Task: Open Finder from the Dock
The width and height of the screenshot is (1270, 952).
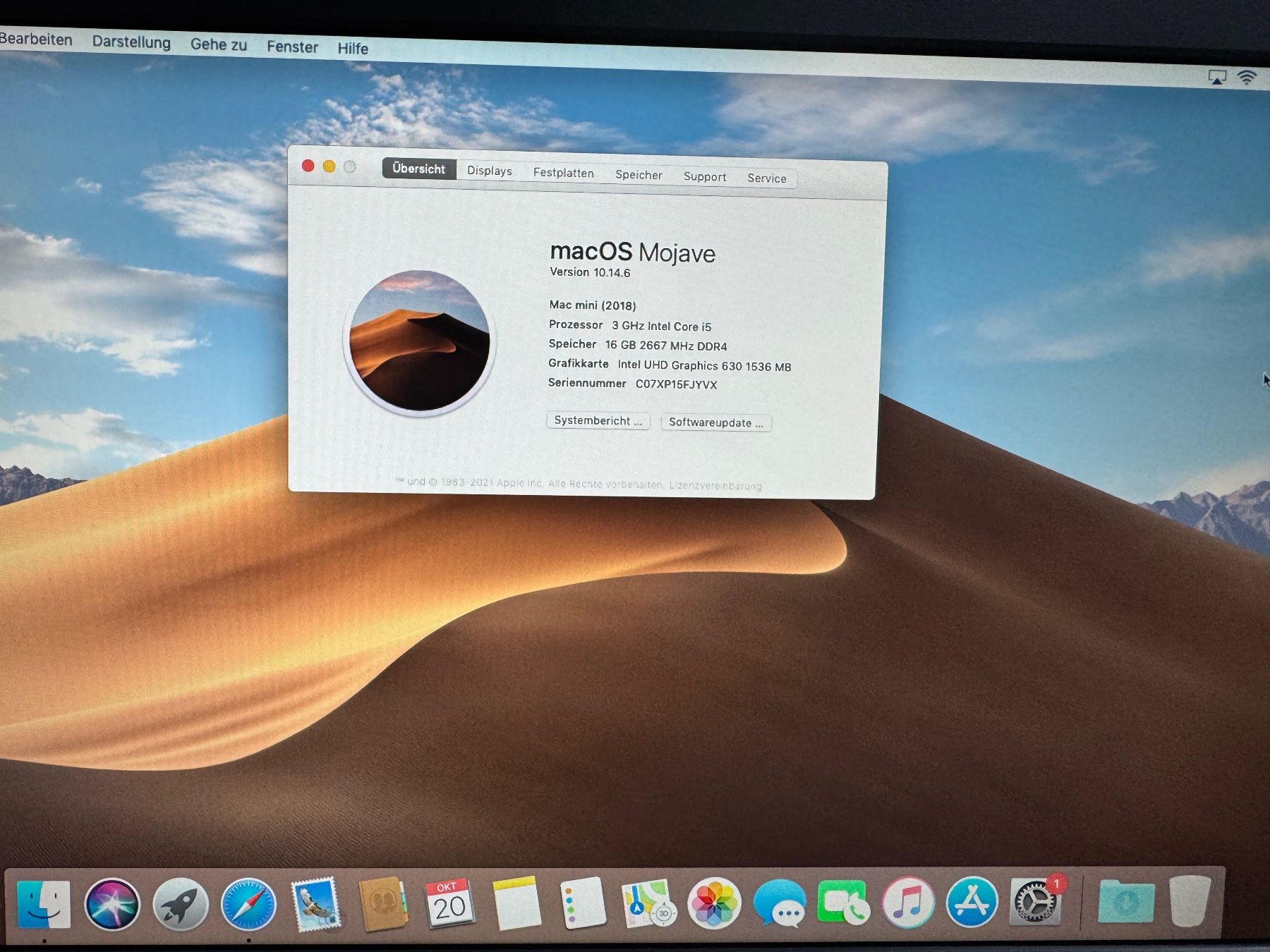Action: (44, 905)
